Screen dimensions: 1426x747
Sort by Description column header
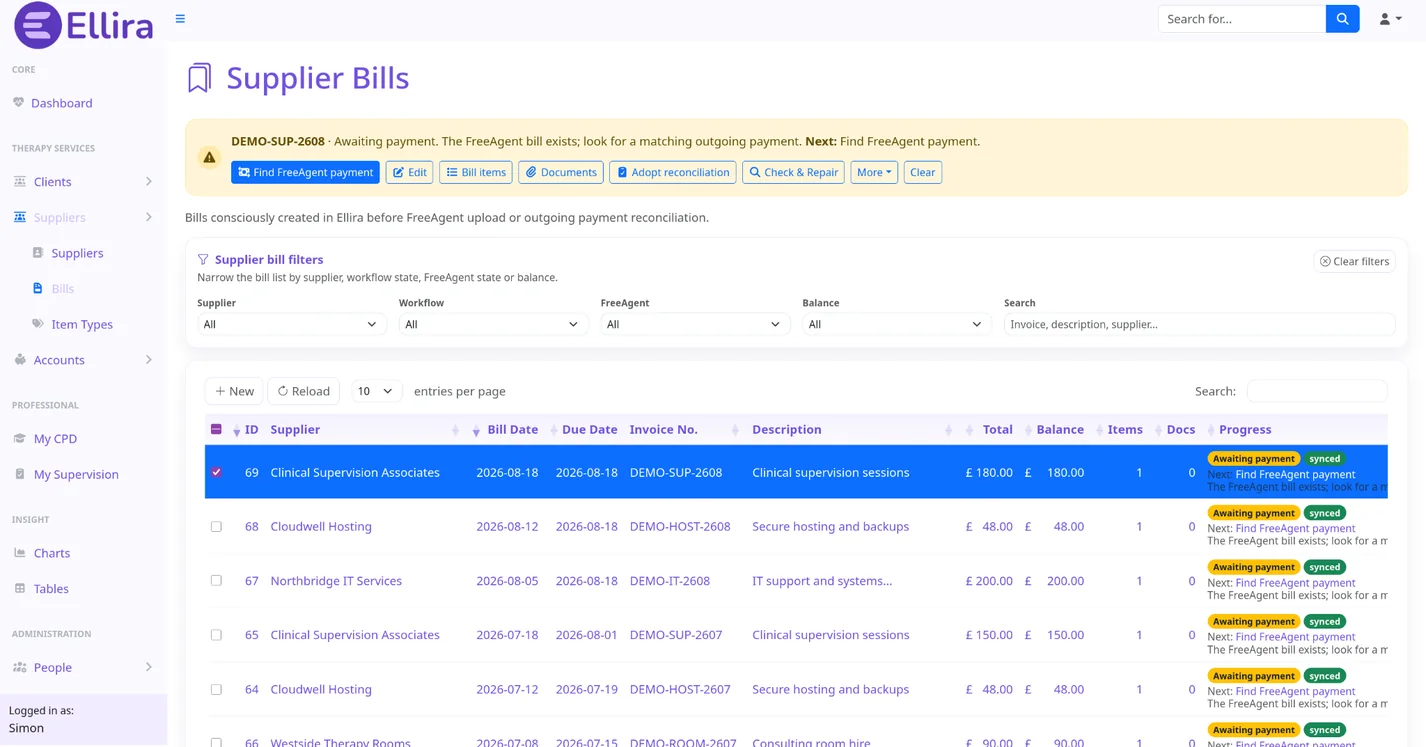click(787, 430)
